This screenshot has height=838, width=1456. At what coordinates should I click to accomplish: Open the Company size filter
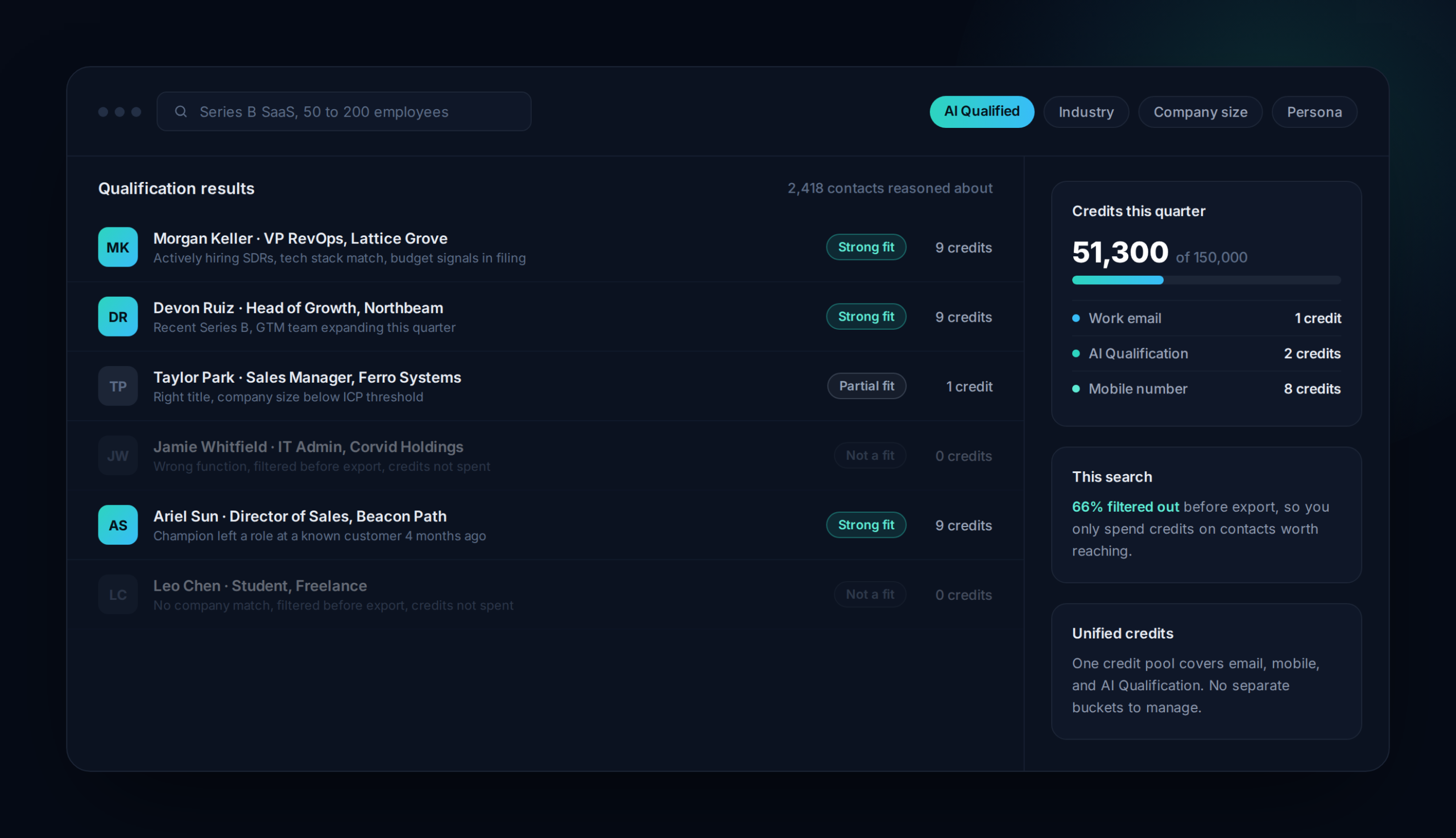1201,111
